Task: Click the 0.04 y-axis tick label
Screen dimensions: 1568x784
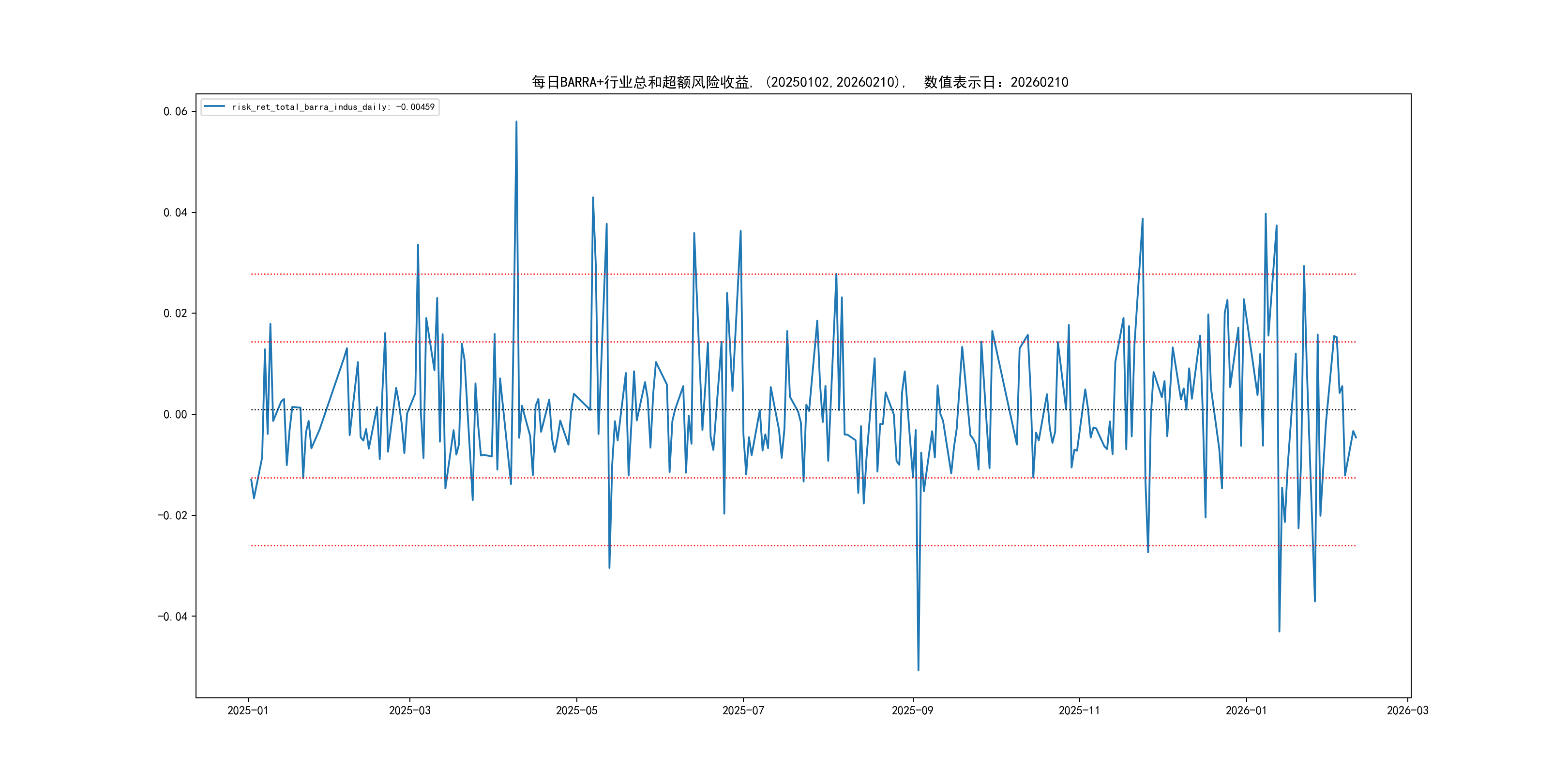Action: 175,212
